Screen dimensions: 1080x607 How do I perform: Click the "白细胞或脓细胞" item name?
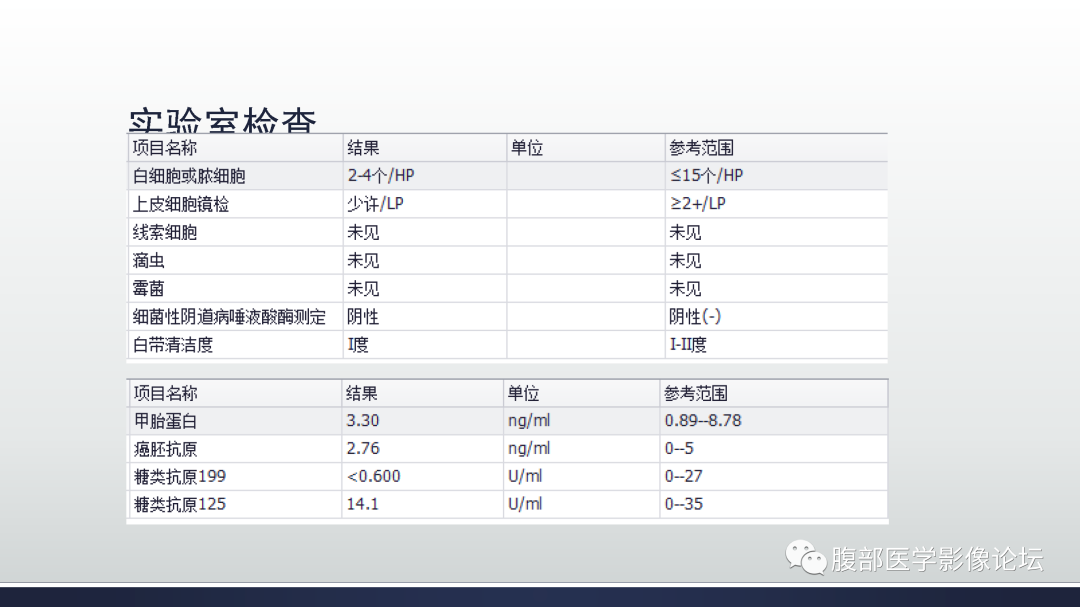coord(189,176)
